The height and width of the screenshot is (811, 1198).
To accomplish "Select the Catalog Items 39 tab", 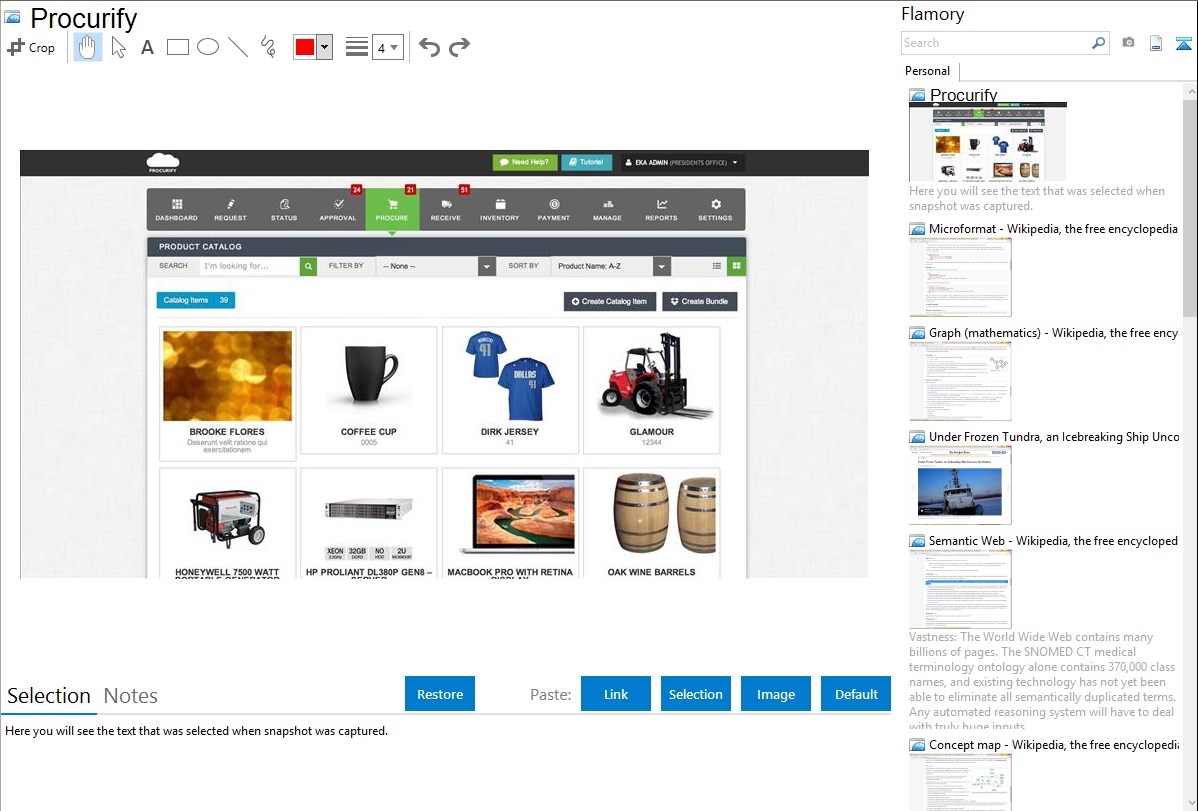I will coord(196,300).
